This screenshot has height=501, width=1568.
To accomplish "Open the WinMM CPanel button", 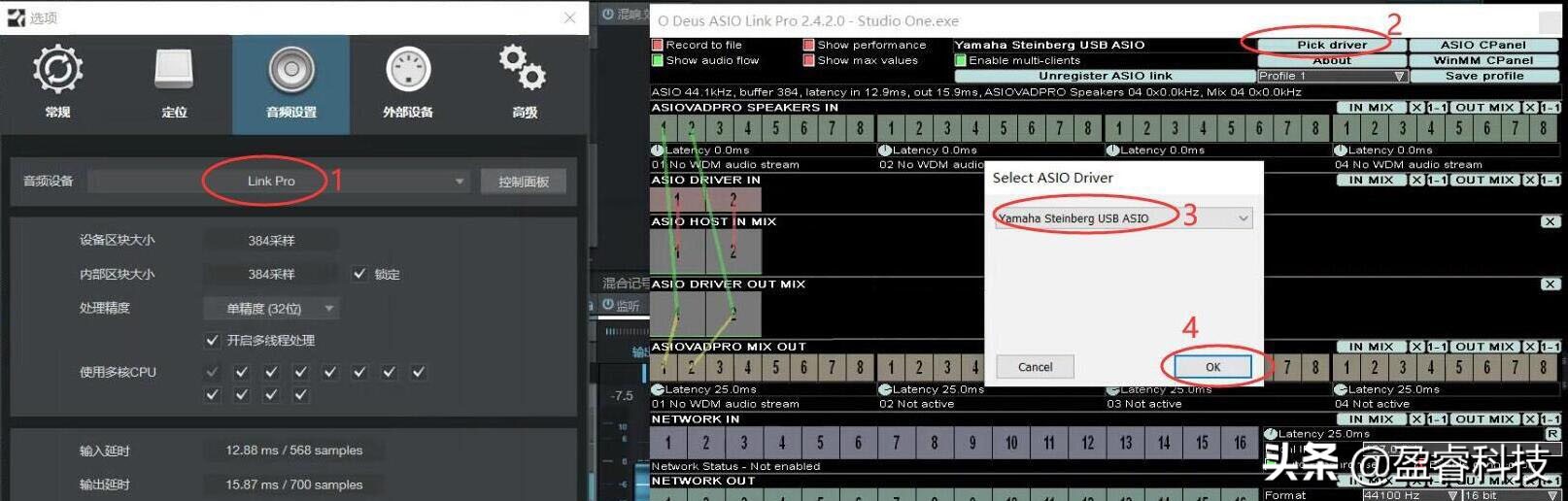I will tap(1483, 60).
